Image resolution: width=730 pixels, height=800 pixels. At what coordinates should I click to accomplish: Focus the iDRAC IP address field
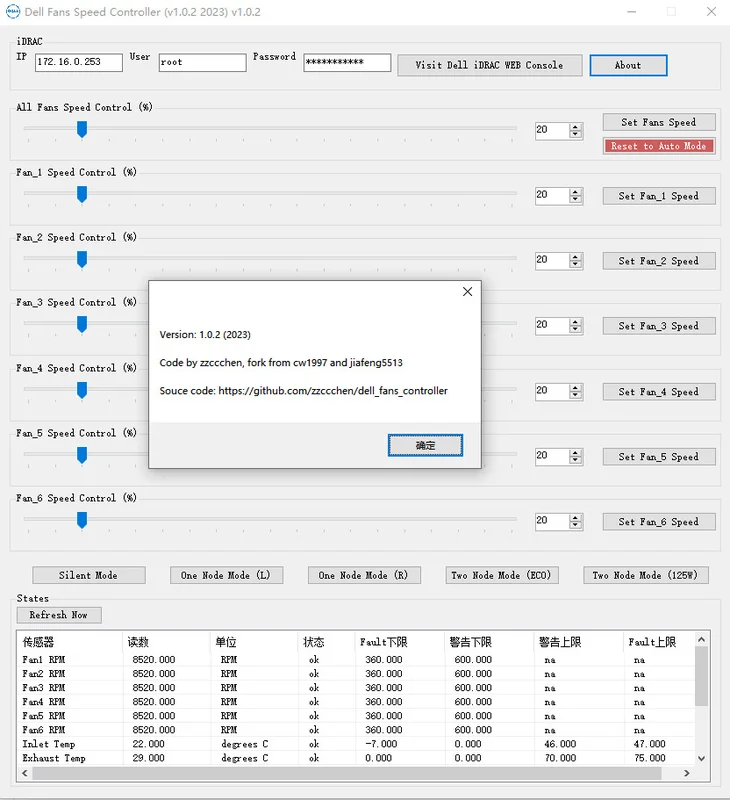point(79,62)
